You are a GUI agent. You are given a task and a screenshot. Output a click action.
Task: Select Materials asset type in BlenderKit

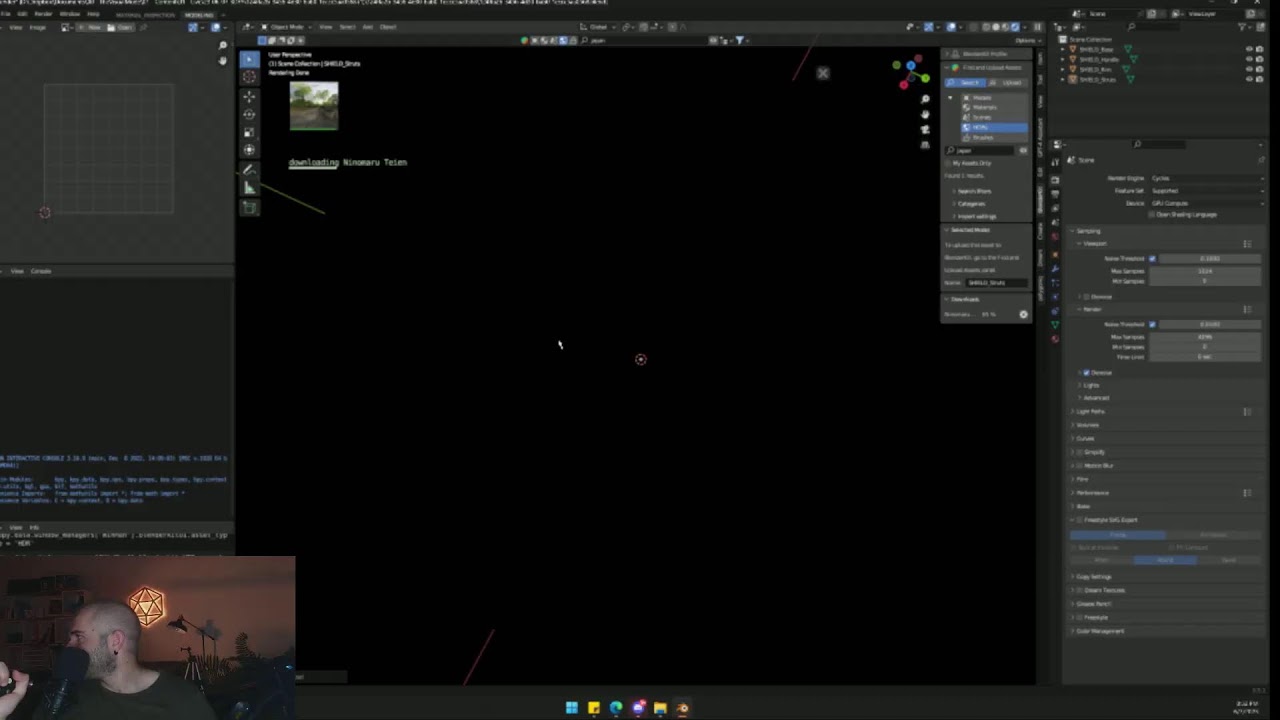(x=994, y=107)
